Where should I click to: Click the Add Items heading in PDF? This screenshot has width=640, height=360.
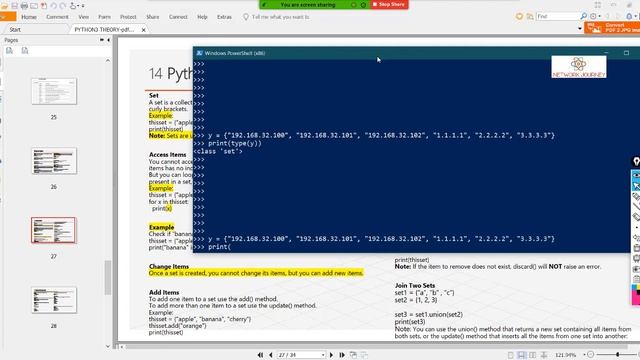click(x=164, y=292)
